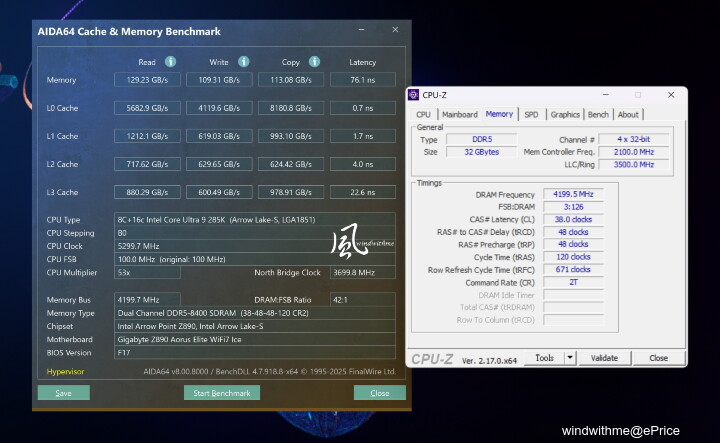Click the FSB:DRAM value 3:126
Viewport: 720px width, 443px height.
coord(573,207)
